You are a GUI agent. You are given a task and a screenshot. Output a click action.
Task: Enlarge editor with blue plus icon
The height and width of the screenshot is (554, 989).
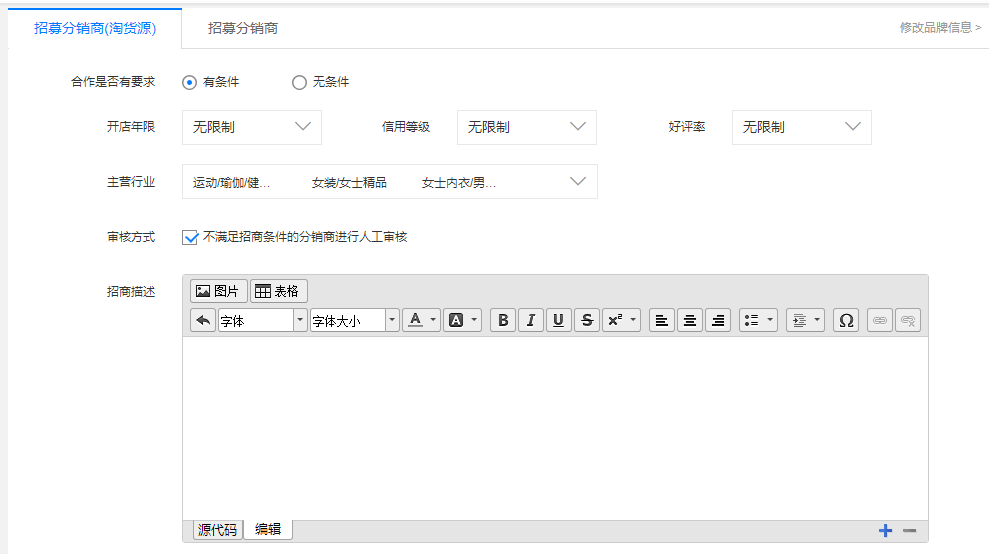point(885,531)
